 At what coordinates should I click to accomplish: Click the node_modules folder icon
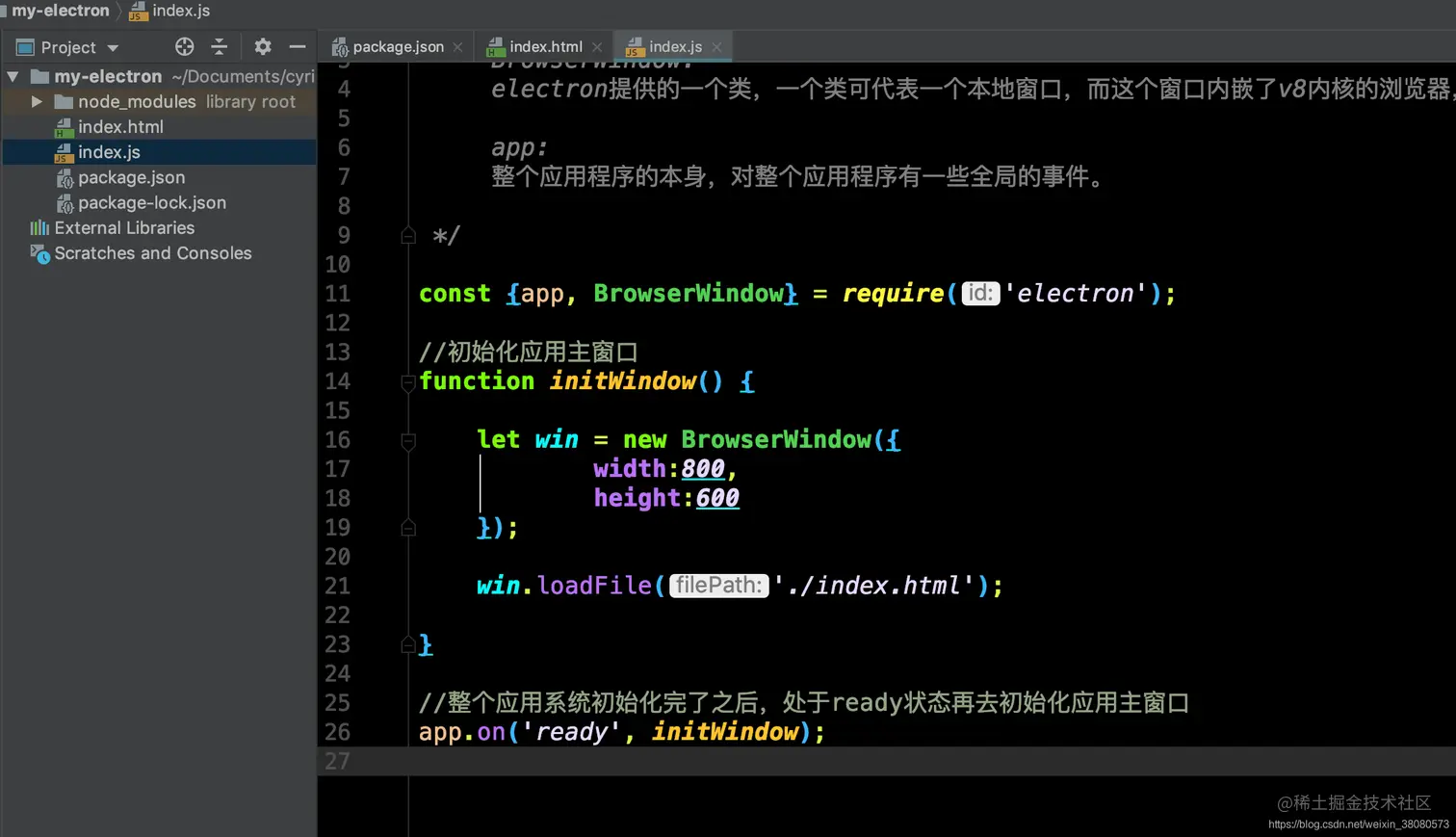coord(64,101)
